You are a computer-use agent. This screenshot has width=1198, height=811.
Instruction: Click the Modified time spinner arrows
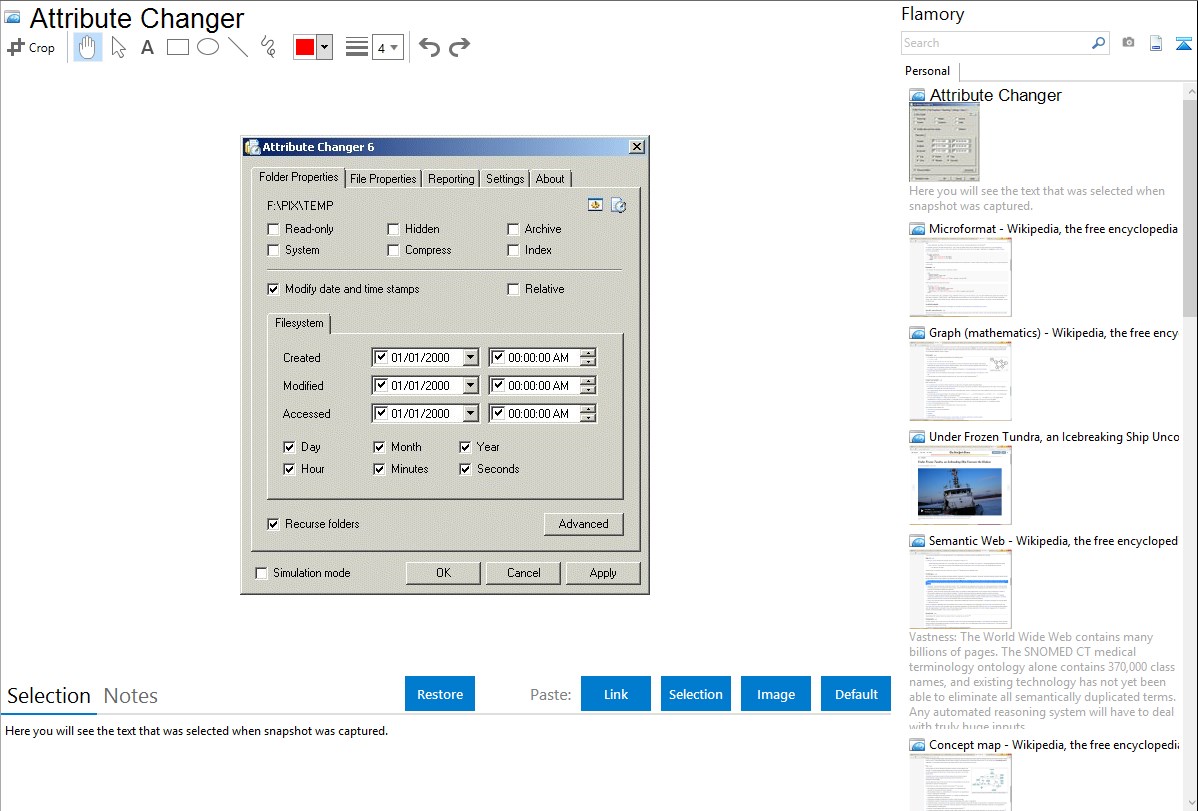coord(588,385)
